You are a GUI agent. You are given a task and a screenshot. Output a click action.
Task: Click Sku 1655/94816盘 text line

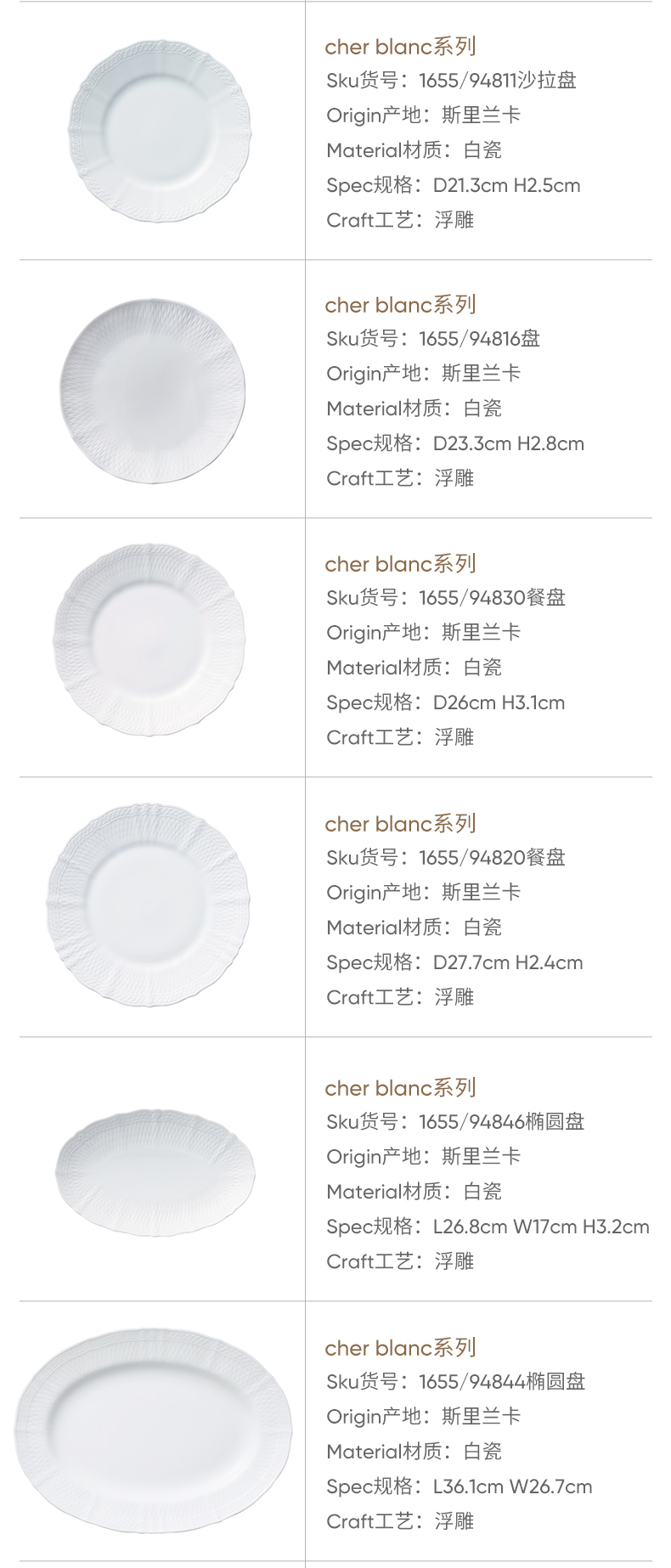433,339
